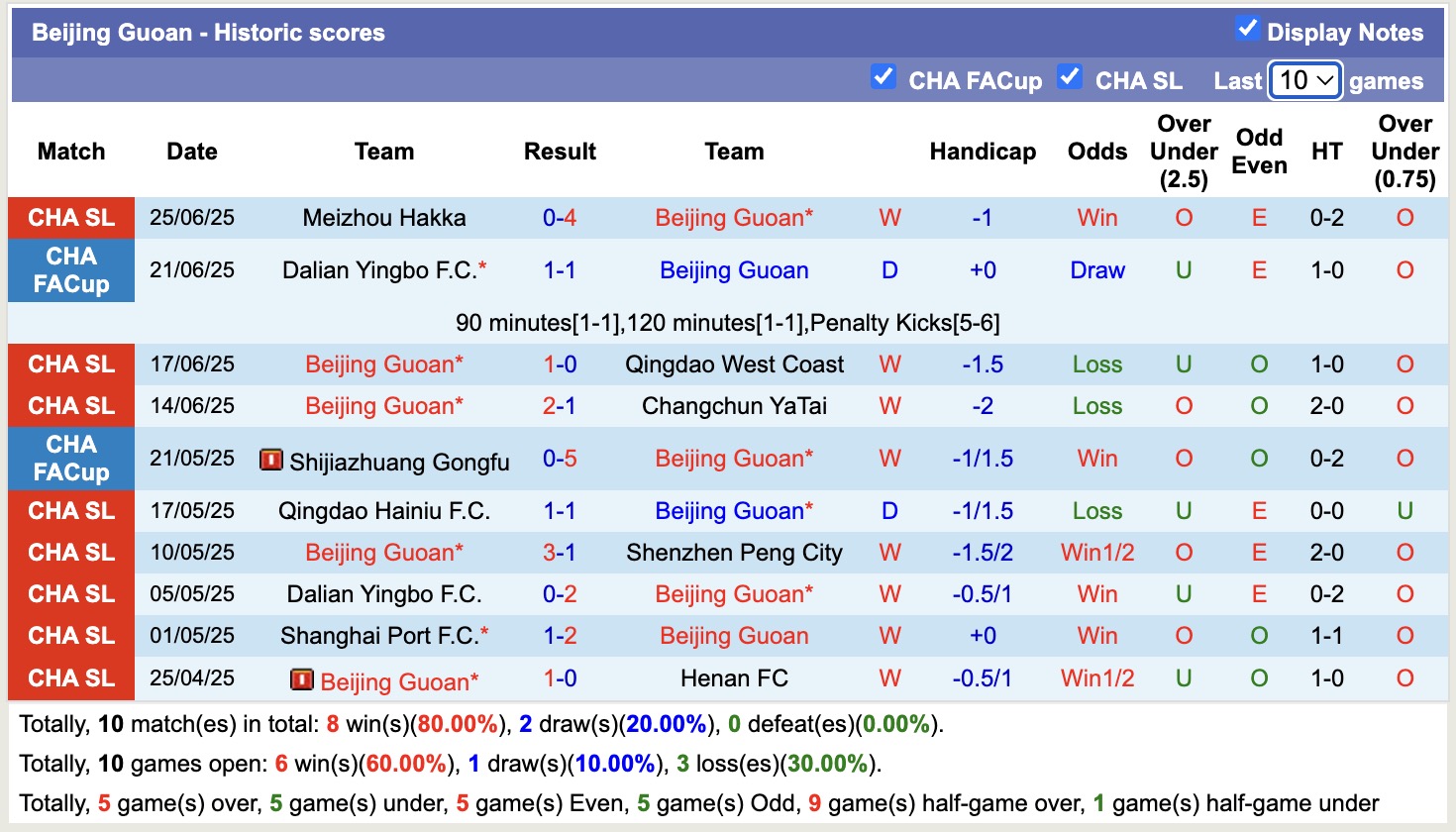Screen dimensions: 1456x832
Task: Click the Meizhou Hakka team name
Action: click(384, 218)
